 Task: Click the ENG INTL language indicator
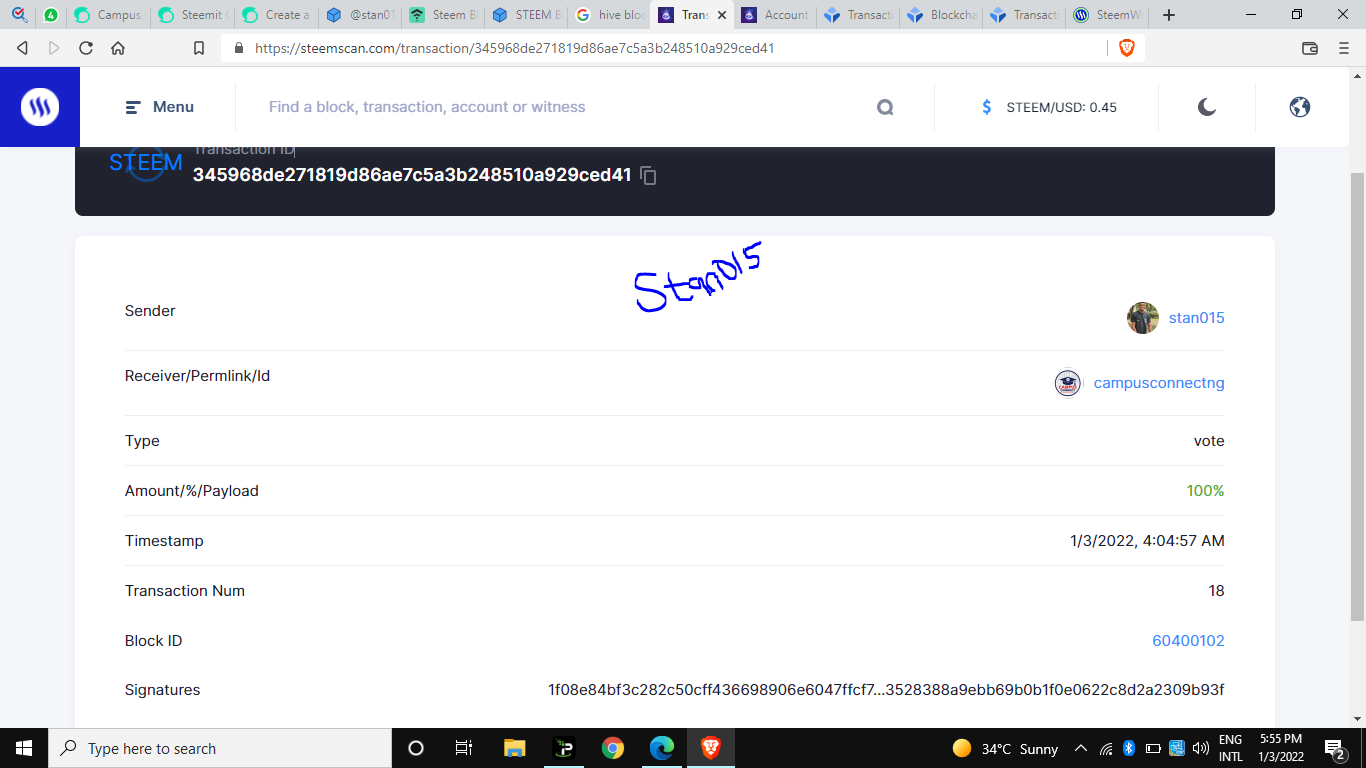pyautogui.click(x=1231, y=748)
